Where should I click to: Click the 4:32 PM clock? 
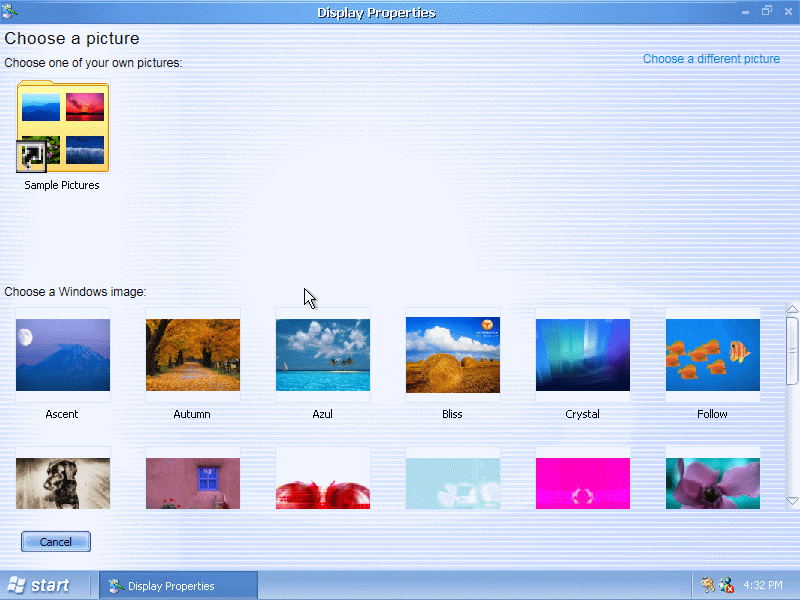point(763,585)
